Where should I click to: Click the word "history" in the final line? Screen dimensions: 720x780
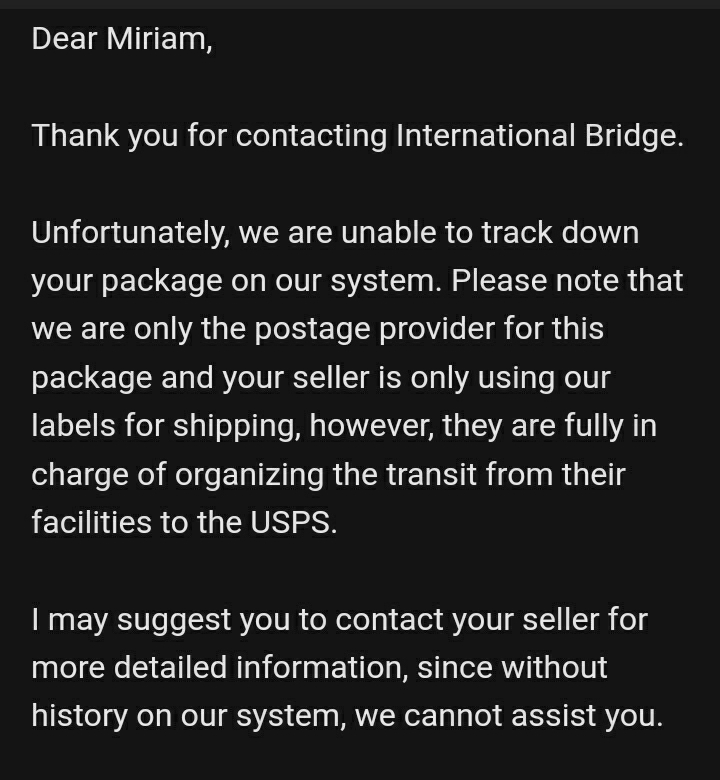click(x=79, y=715)
